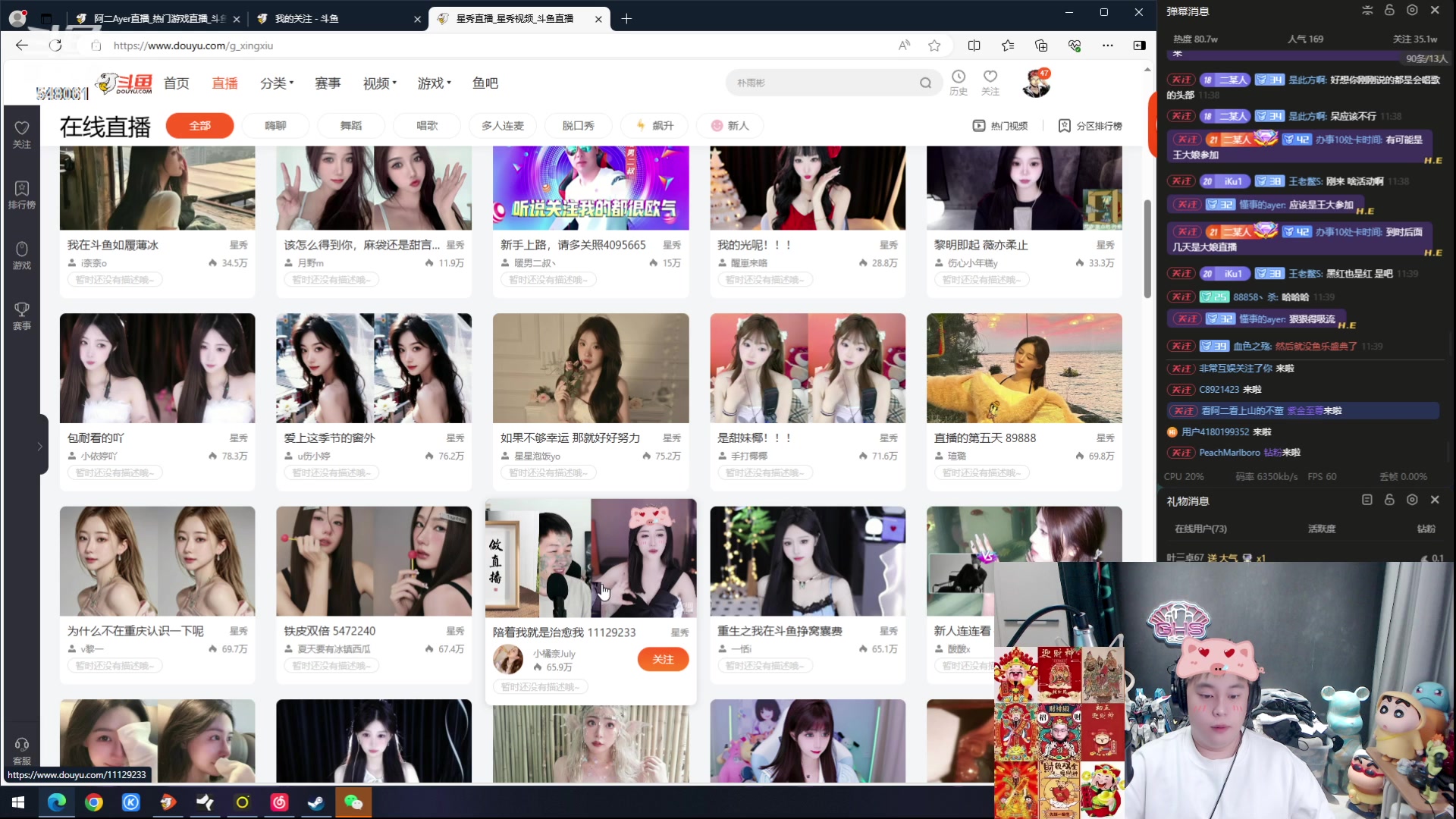The width and height of the screenshot is (1456, 819).
Task: Open the user avatar with 47 badge
Action: point(1035,83)
